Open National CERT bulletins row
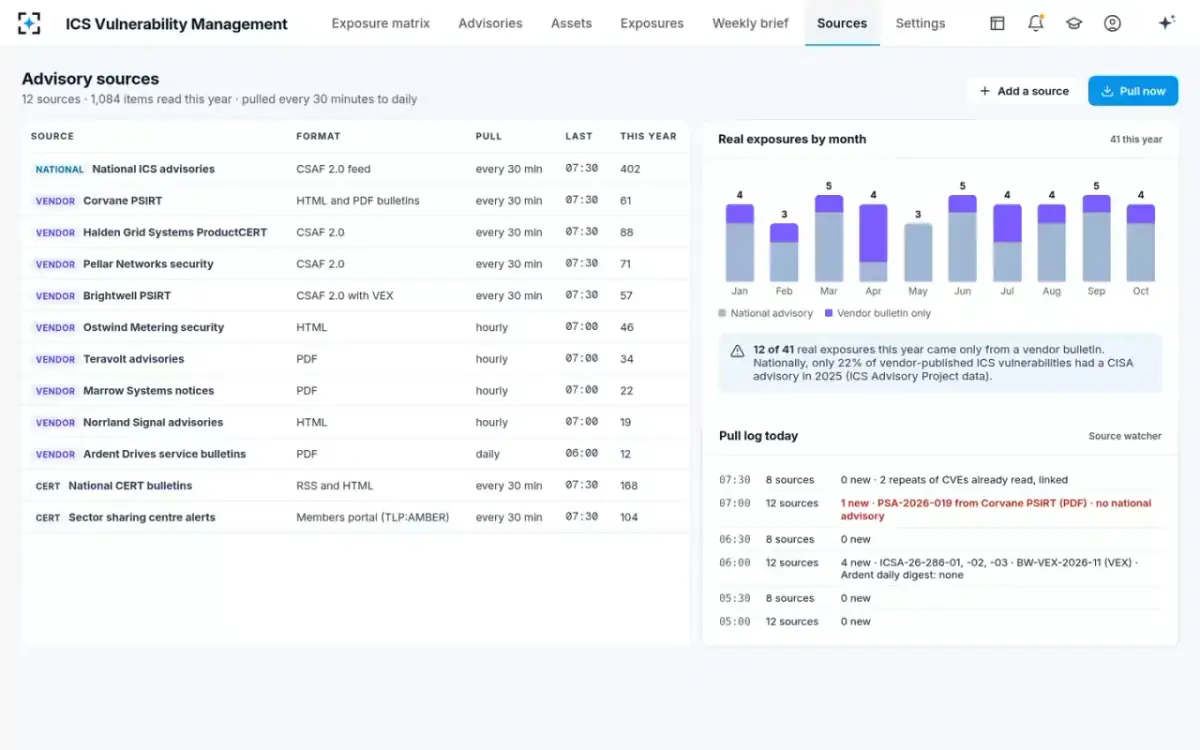The height and width of the screenshot is (750, 1200). coord(356,486)
